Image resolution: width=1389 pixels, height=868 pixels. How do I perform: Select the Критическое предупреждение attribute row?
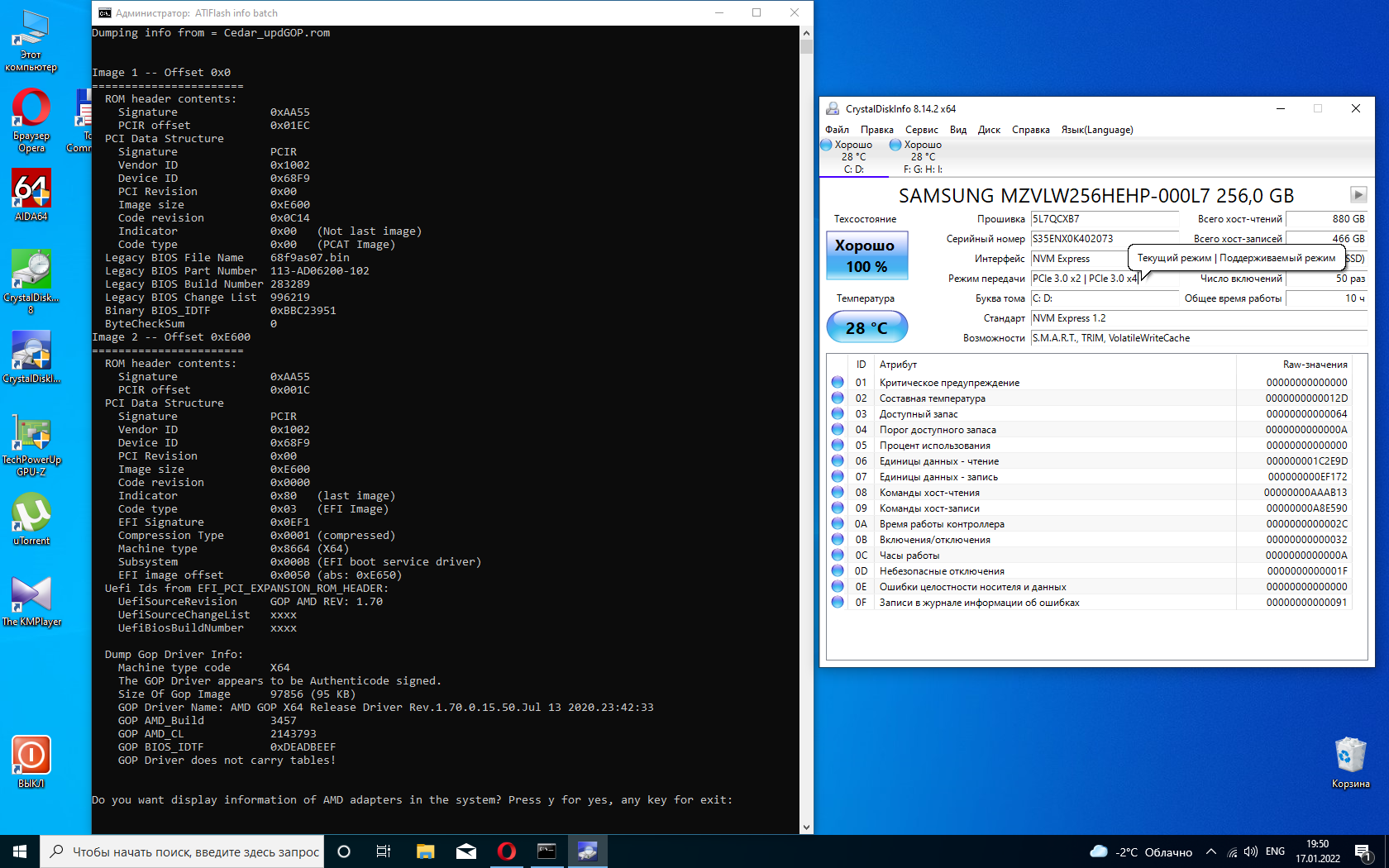(1091, 383)
